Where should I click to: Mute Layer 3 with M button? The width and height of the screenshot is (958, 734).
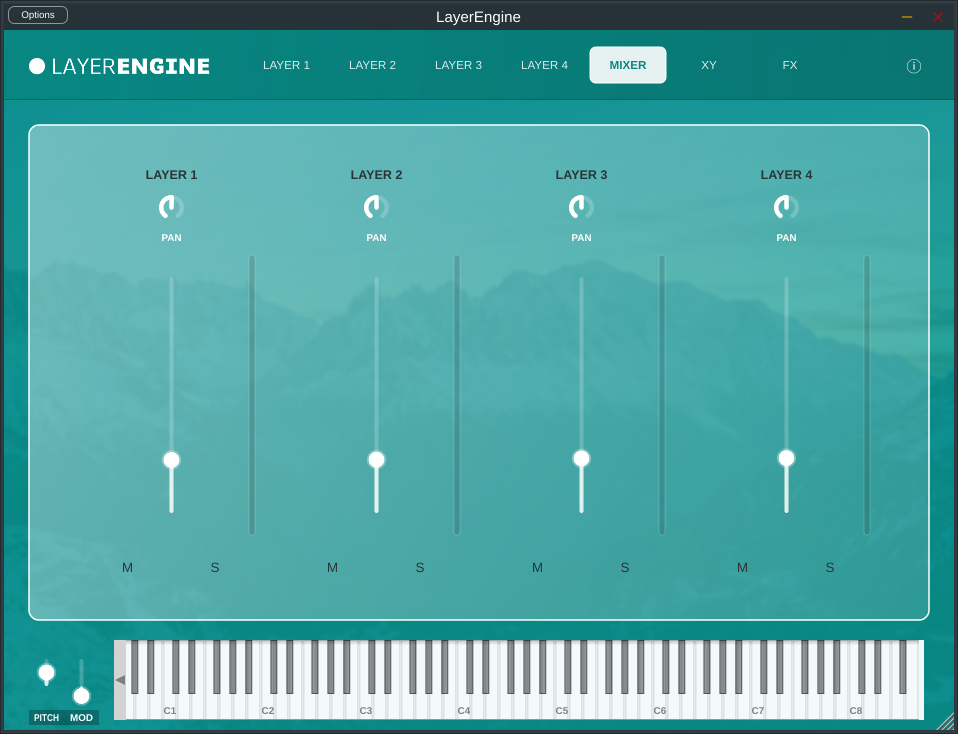point(537,568)
